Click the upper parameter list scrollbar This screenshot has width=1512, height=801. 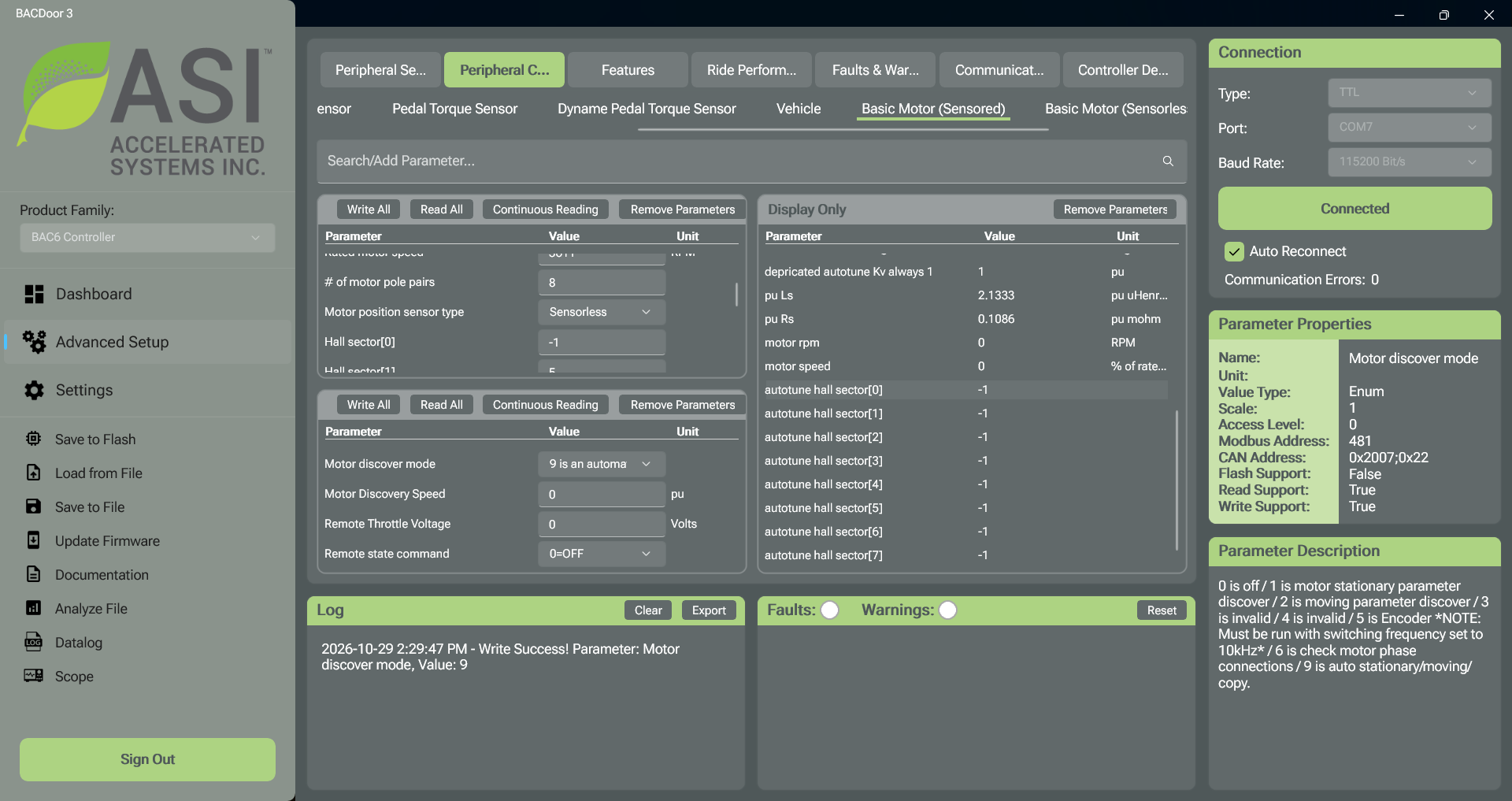pos(736,294)
